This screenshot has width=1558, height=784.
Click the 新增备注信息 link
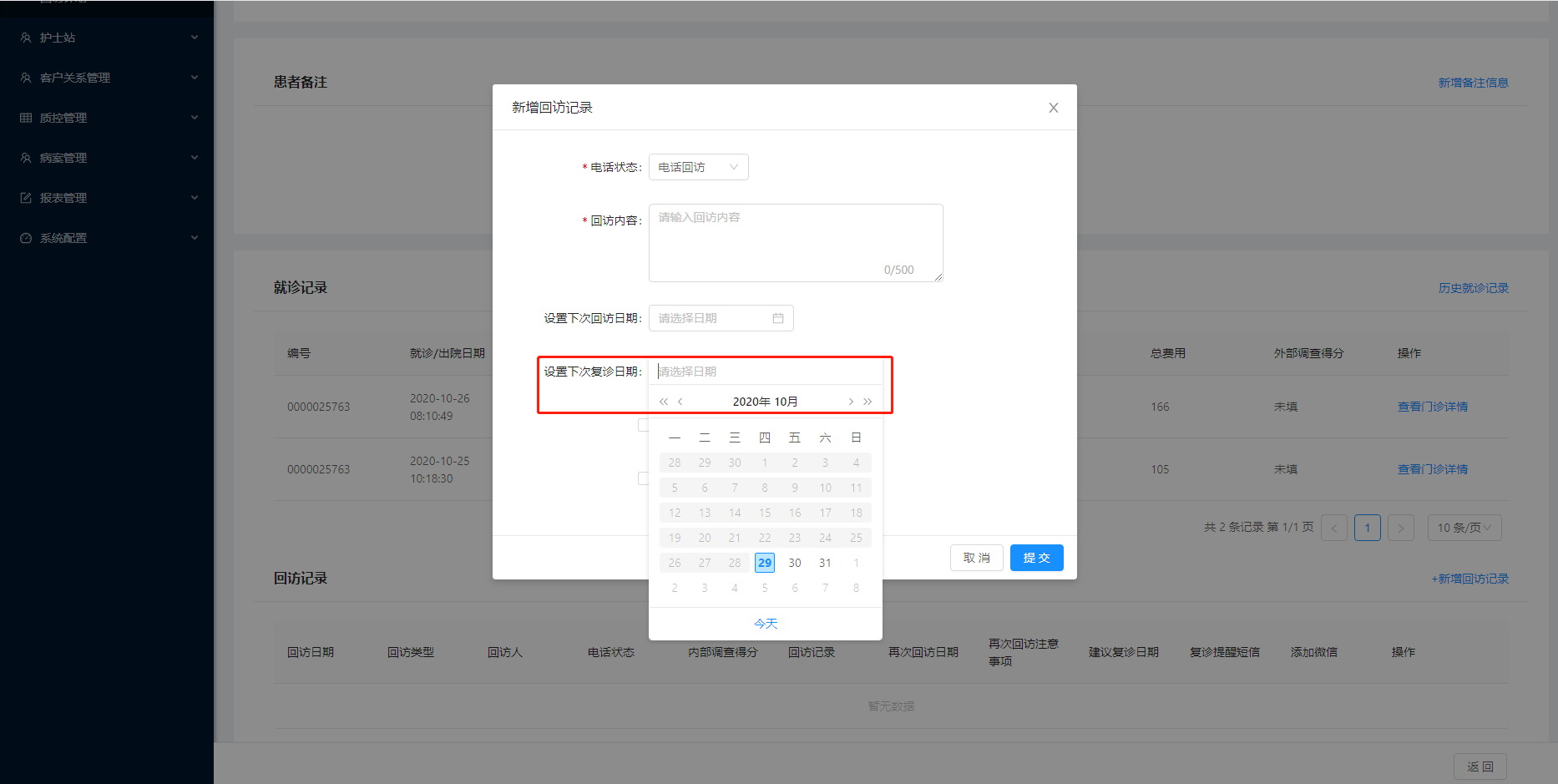click(1473, 83)
